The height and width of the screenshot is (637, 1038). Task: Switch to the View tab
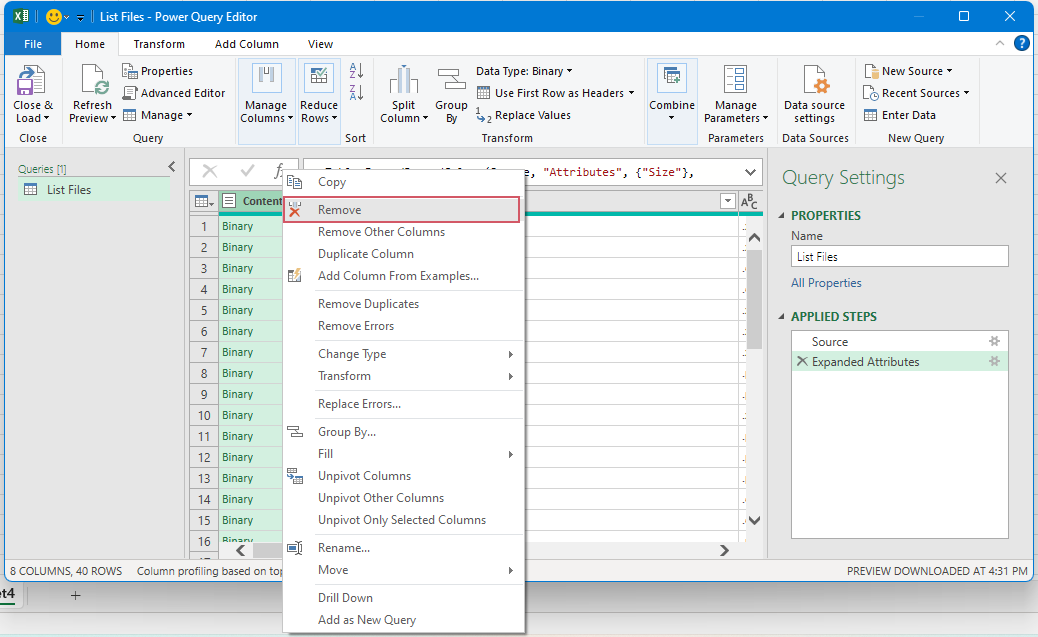(320, 44)
